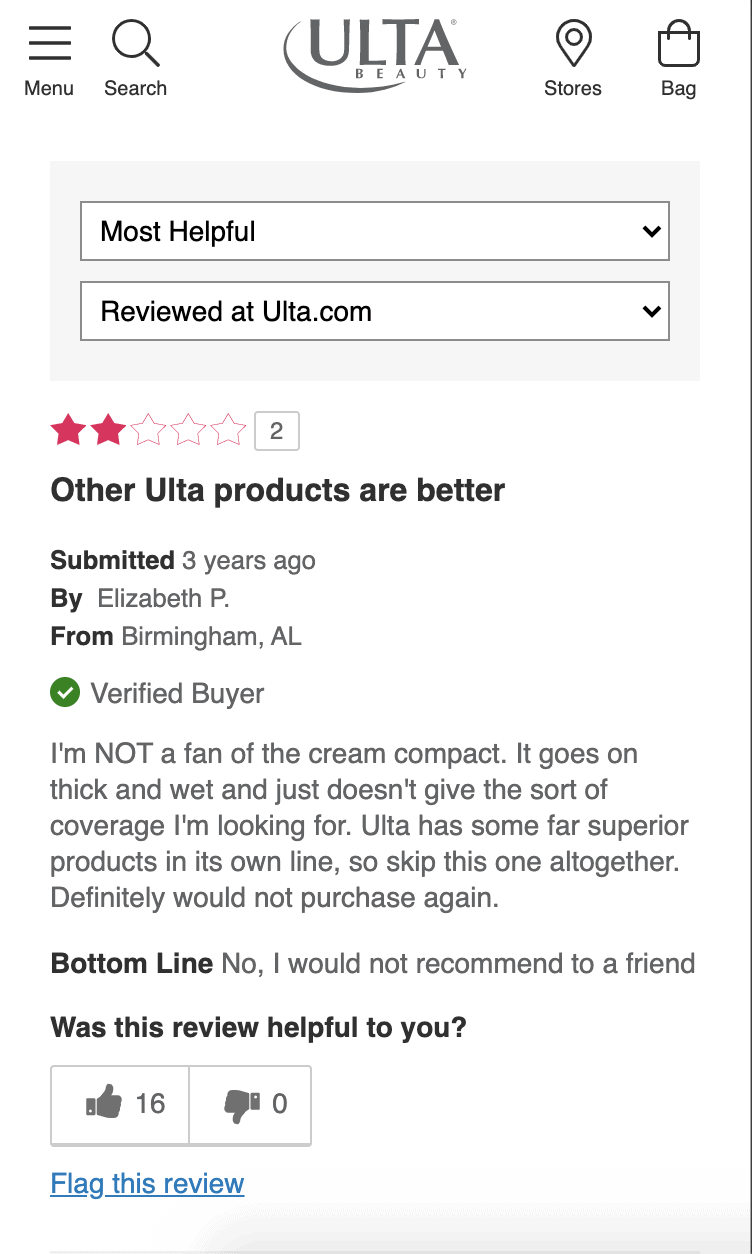
Task: Expand the Most Helpful sort dropdown
Action: 375,232
